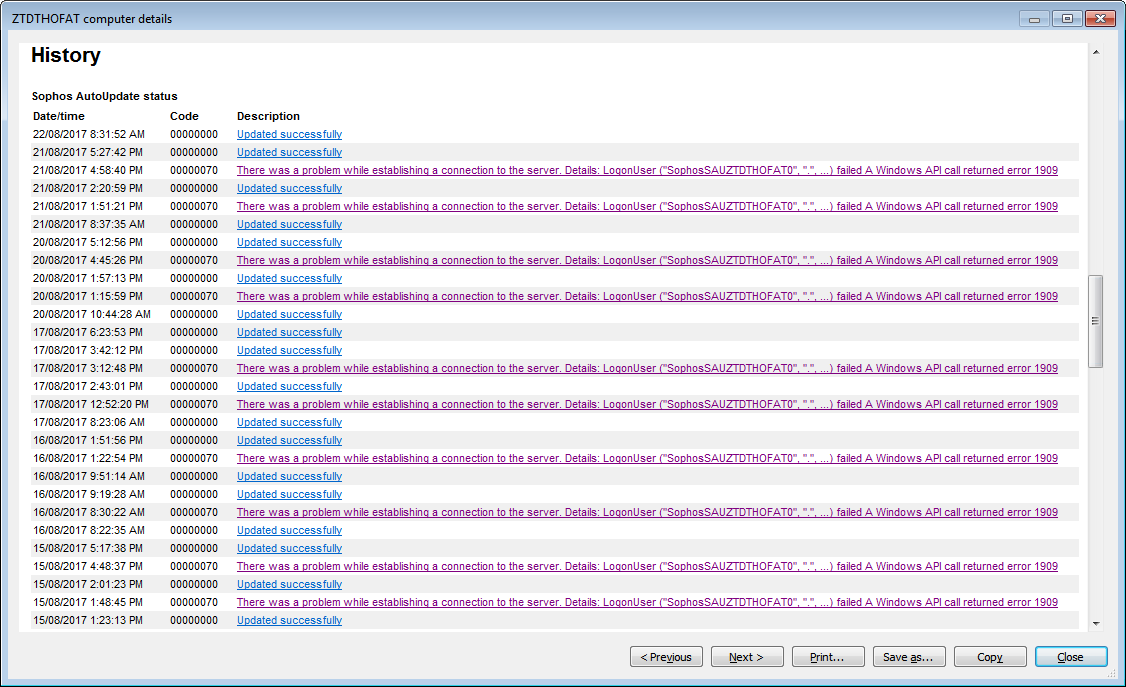Open 15/08/2017 2:01:23 PM Updated successfully link
The image size is (1126, 687).
[x=289, y=584]
